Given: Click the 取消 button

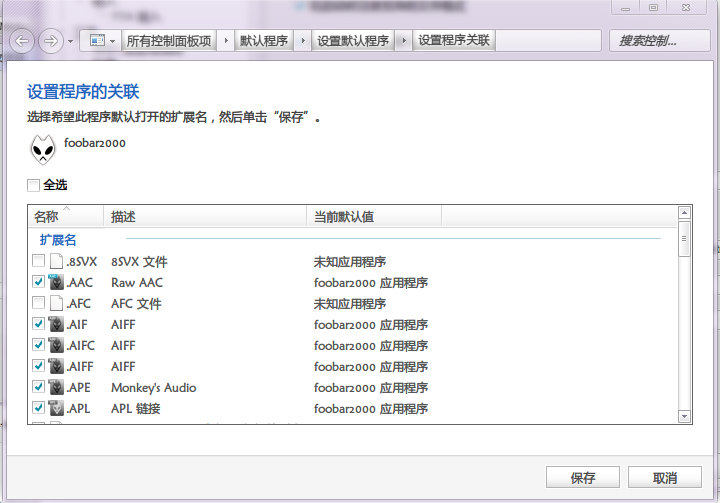Looking at the screenshot, I should coord(665,478).
